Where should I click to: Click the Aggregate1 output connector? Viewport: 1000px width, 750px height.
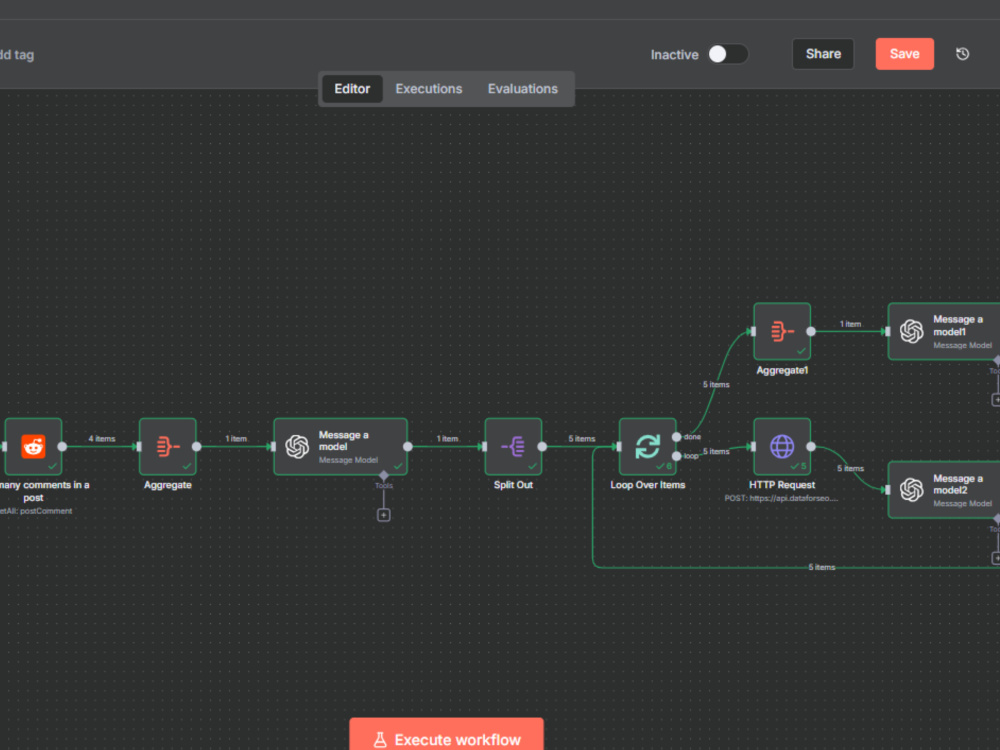[811, 332]
